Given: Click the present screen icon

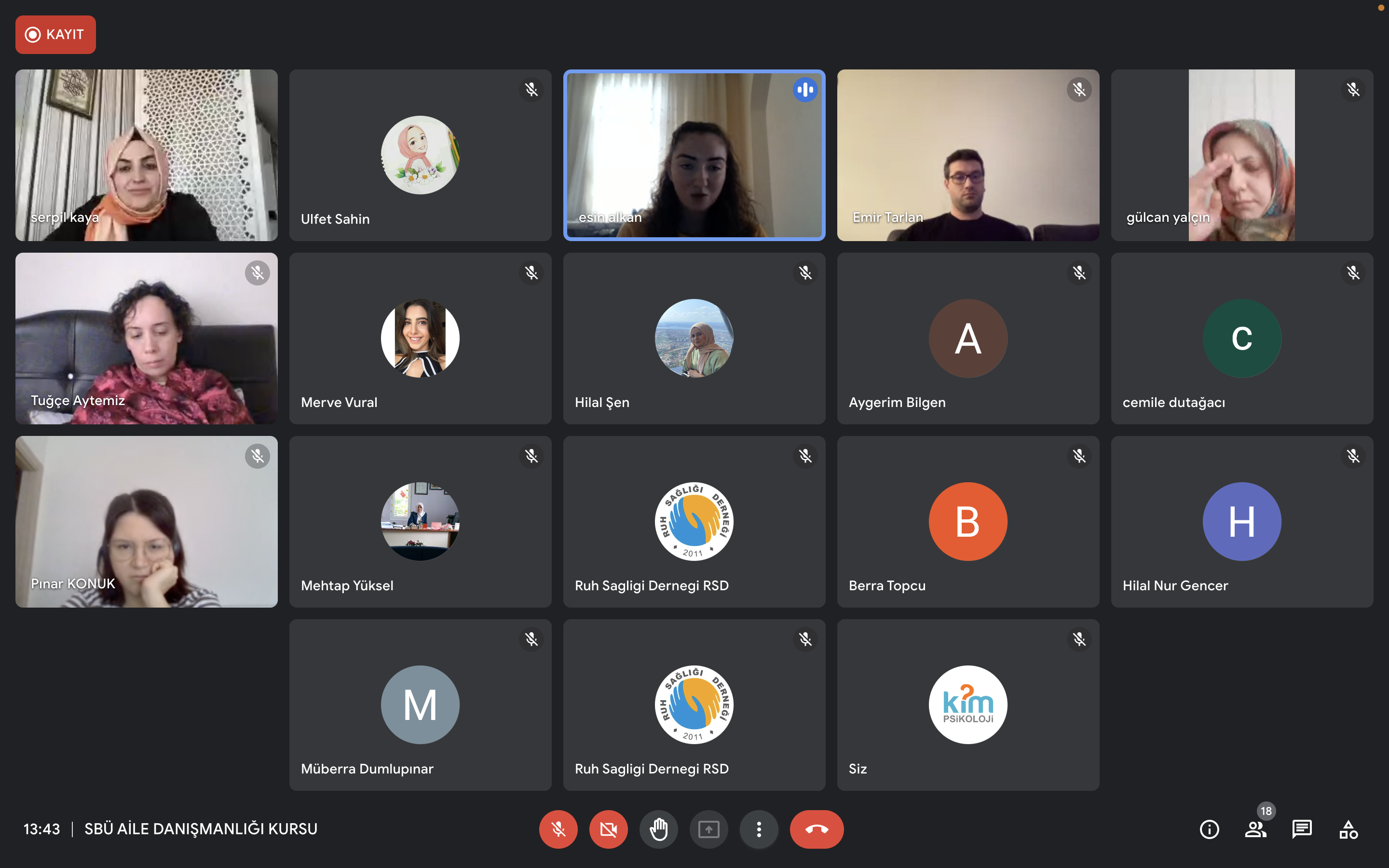Looking at the screenshot, I should pos(709,829).
